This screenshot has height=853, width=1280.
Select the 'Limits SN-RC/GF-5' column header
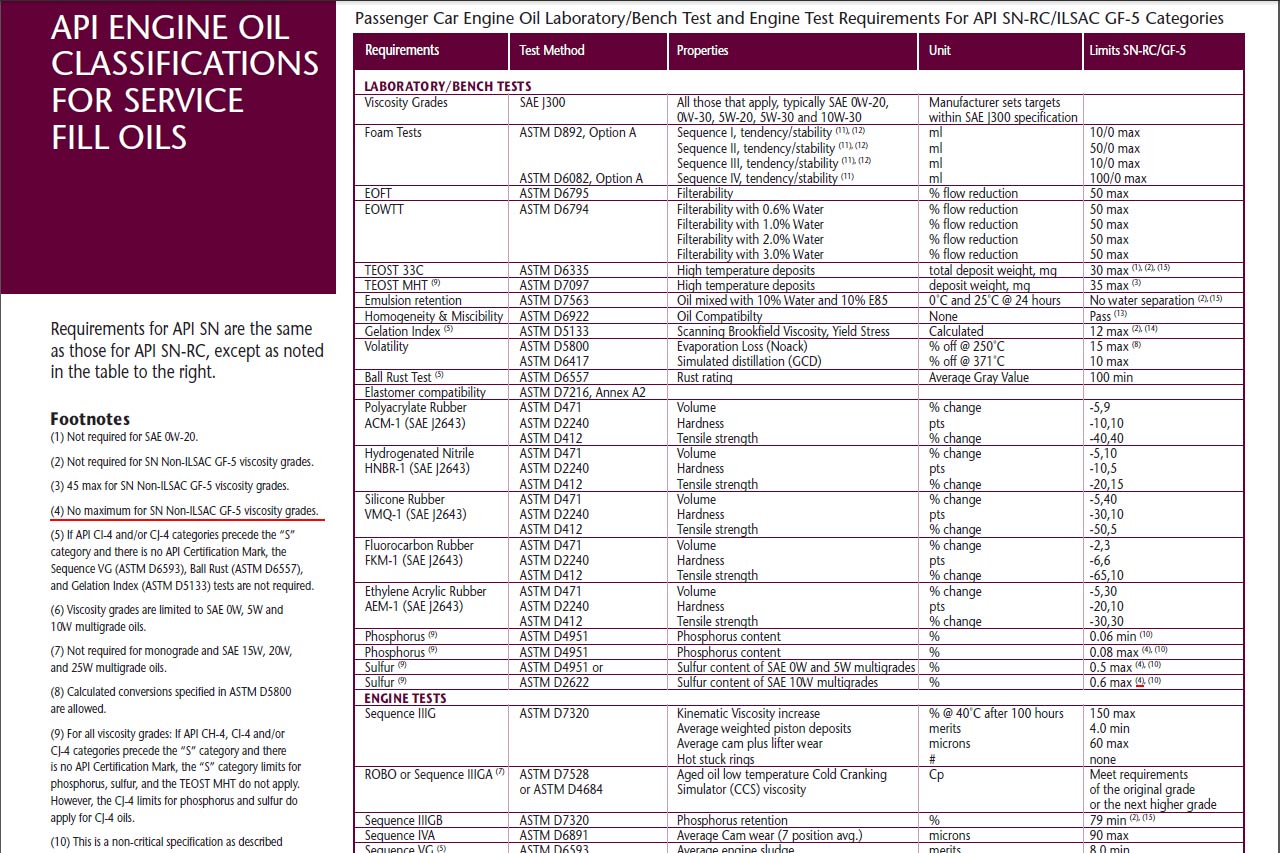(1138, 50)
